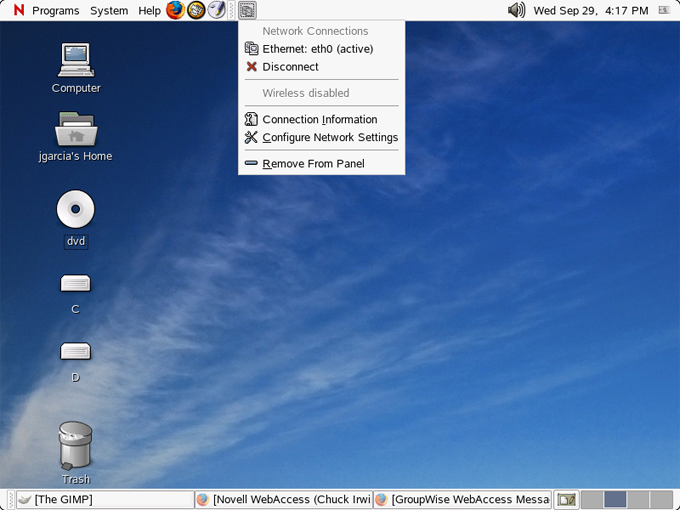Image resolution: width=680 pixels, height=510 pixels.
Task: Click the network manager applet icon
Action: click(x=247, y=10)
